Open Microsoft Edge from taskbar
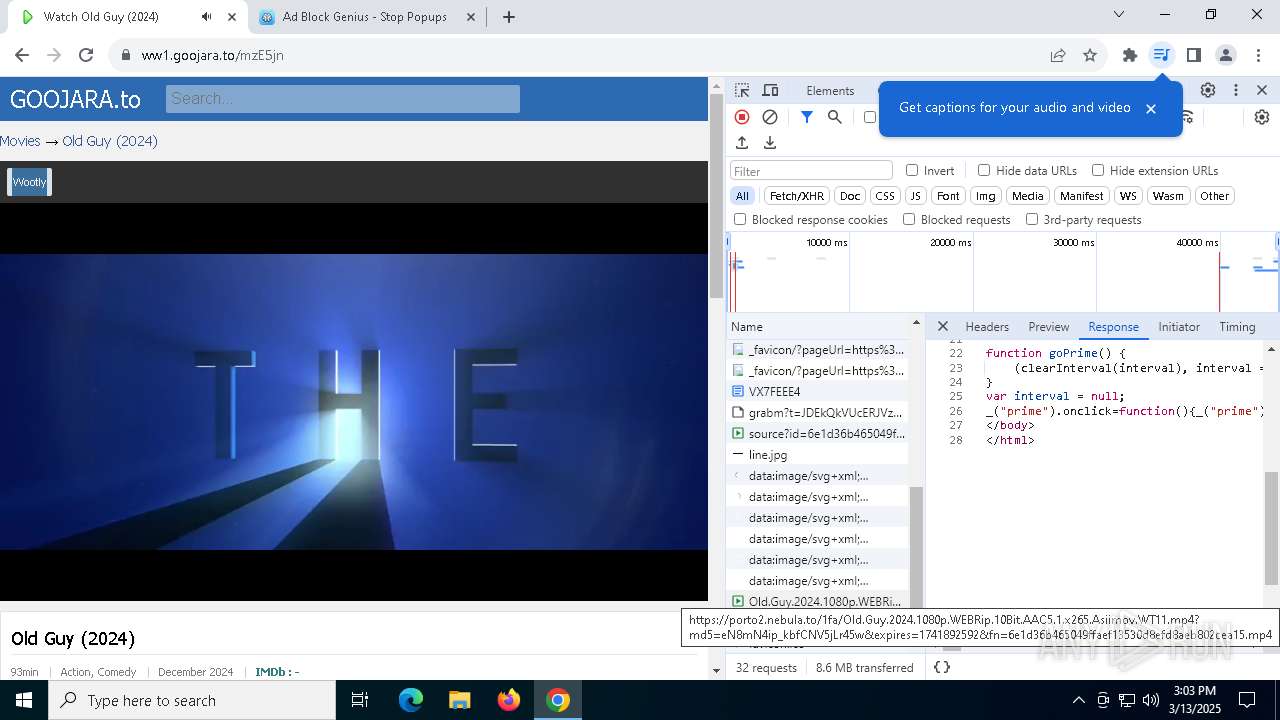Image resolution: width=1280 pixels, height=720 pixels. click(411, 700)
